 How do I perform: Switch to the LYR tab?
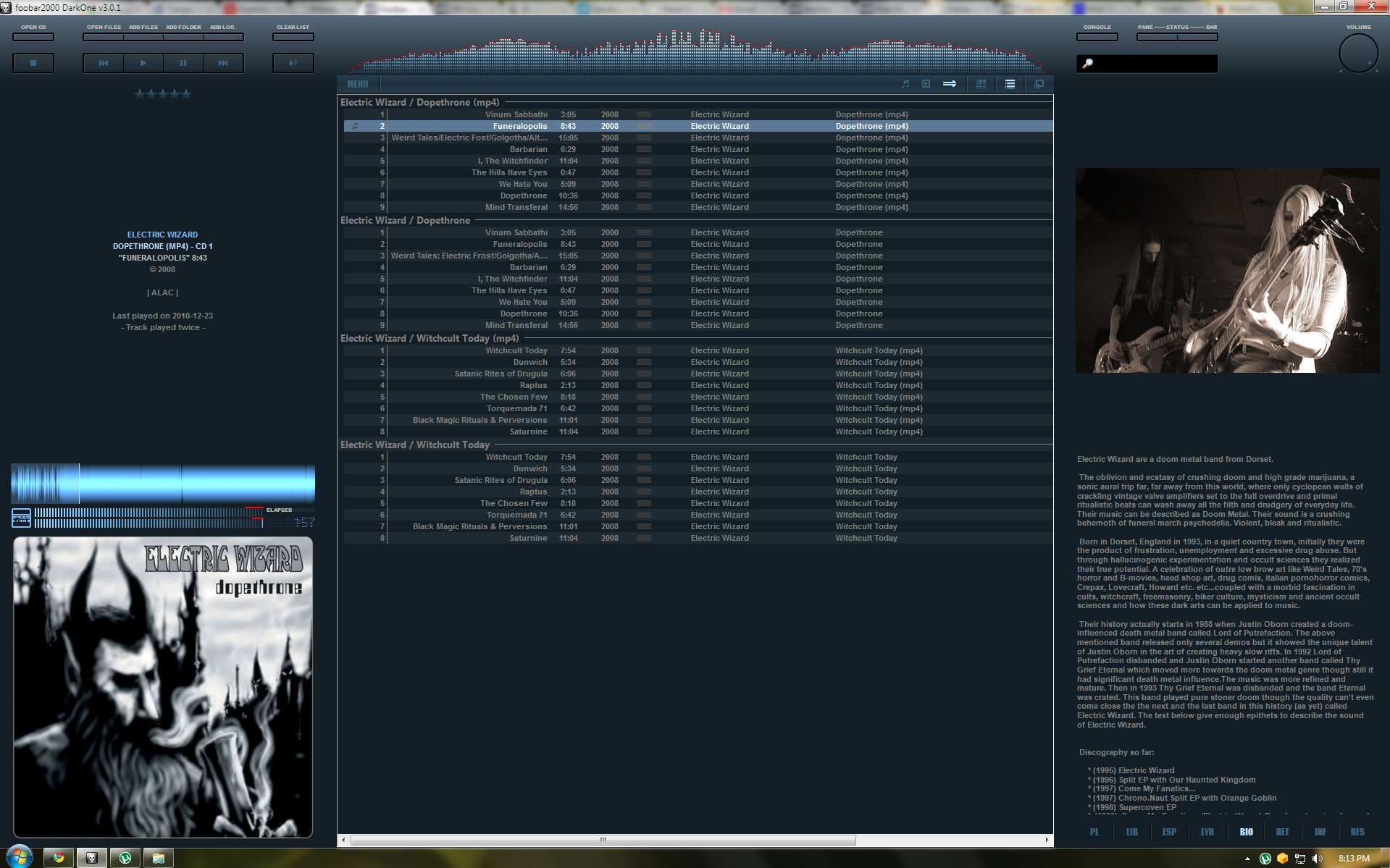point(1207,832)
